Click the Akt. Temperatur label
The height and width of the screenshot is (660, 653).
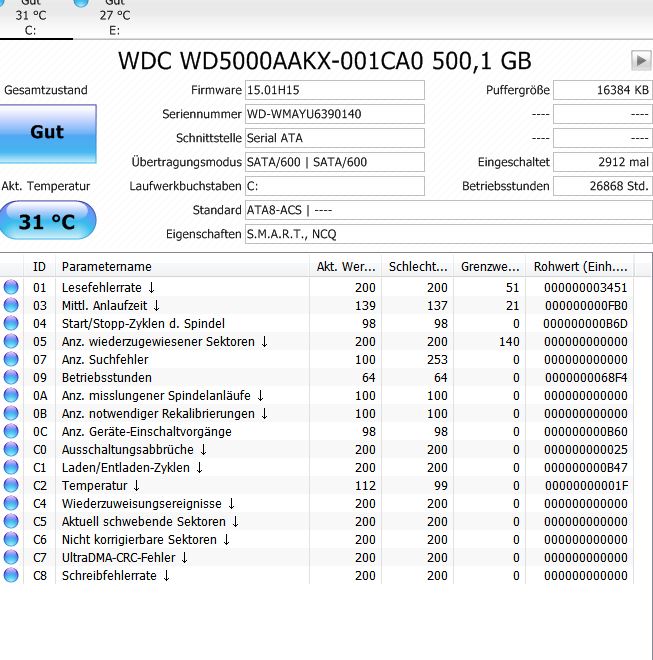click(45, 186)
